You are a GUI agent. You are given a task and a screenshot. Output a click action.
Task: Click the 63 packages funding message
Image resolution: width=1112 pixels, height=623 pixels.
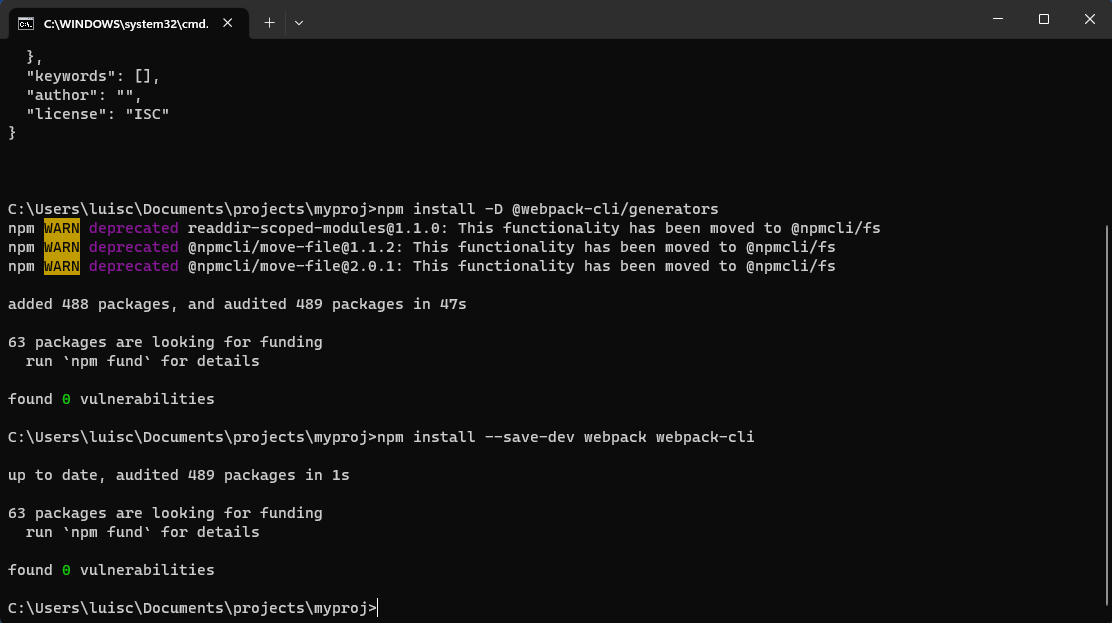[x=165, y=341]
